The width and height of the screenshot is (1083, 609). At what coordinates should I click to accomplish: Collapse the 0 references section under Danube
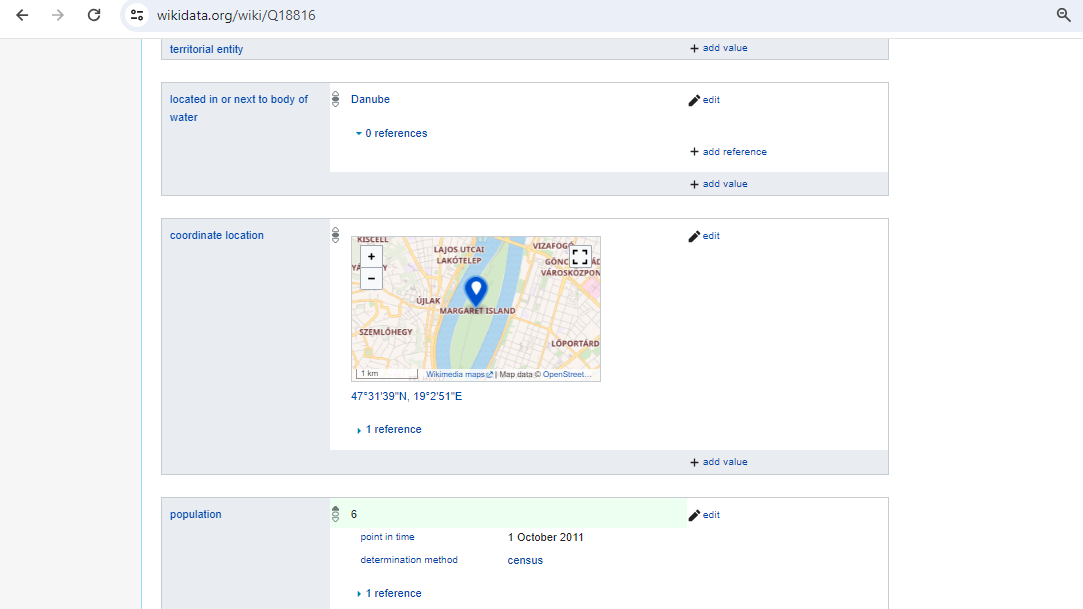pyautogui.click(x=391, y=133)
